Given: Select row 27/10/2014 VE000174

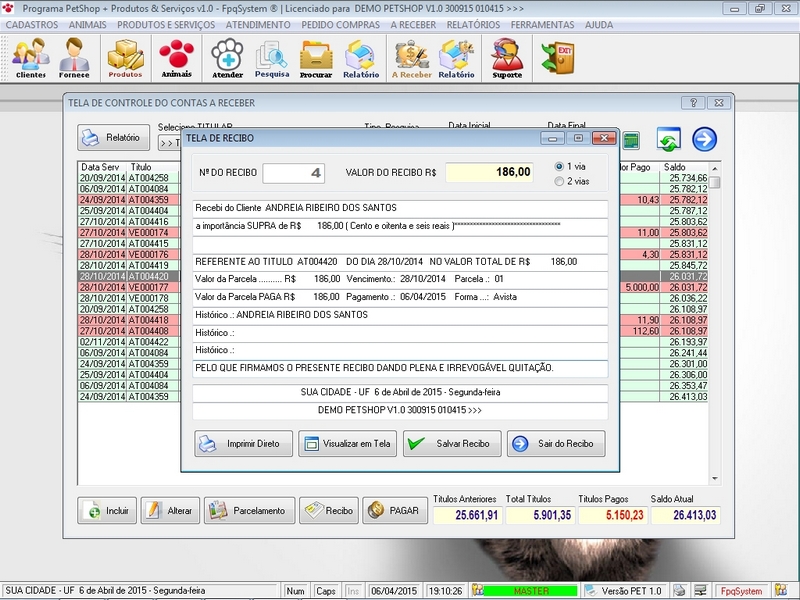Looking at the screenshot, I should point(129,232).
